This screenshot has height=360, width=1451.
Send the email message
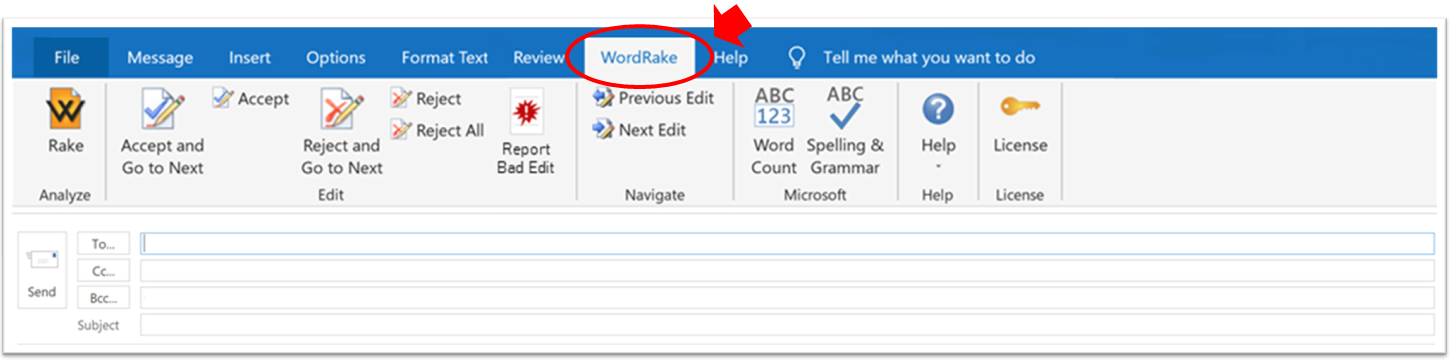42,271
